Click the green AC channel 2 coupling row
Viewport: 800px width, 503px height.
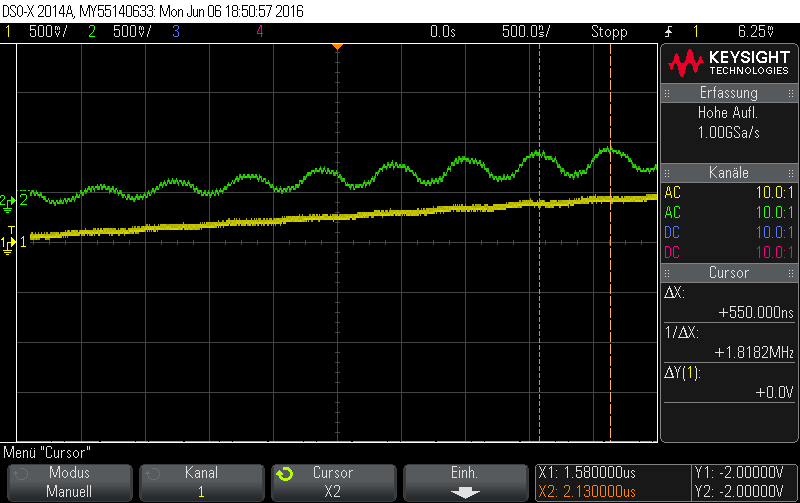729,213
